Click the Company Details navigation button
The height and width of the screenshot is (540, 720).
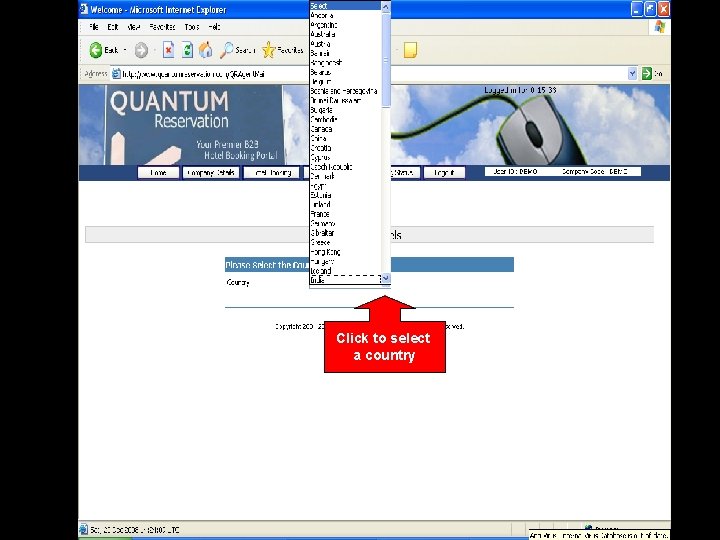pos(211,173)
